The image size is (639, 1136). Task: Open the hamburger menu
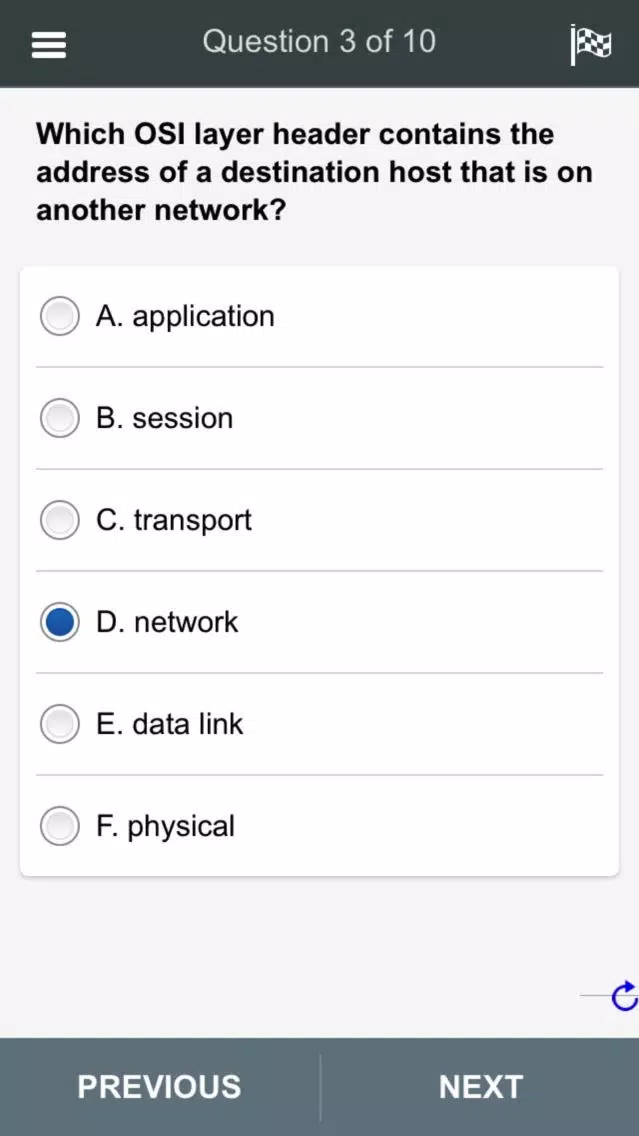tap(49, 45)
